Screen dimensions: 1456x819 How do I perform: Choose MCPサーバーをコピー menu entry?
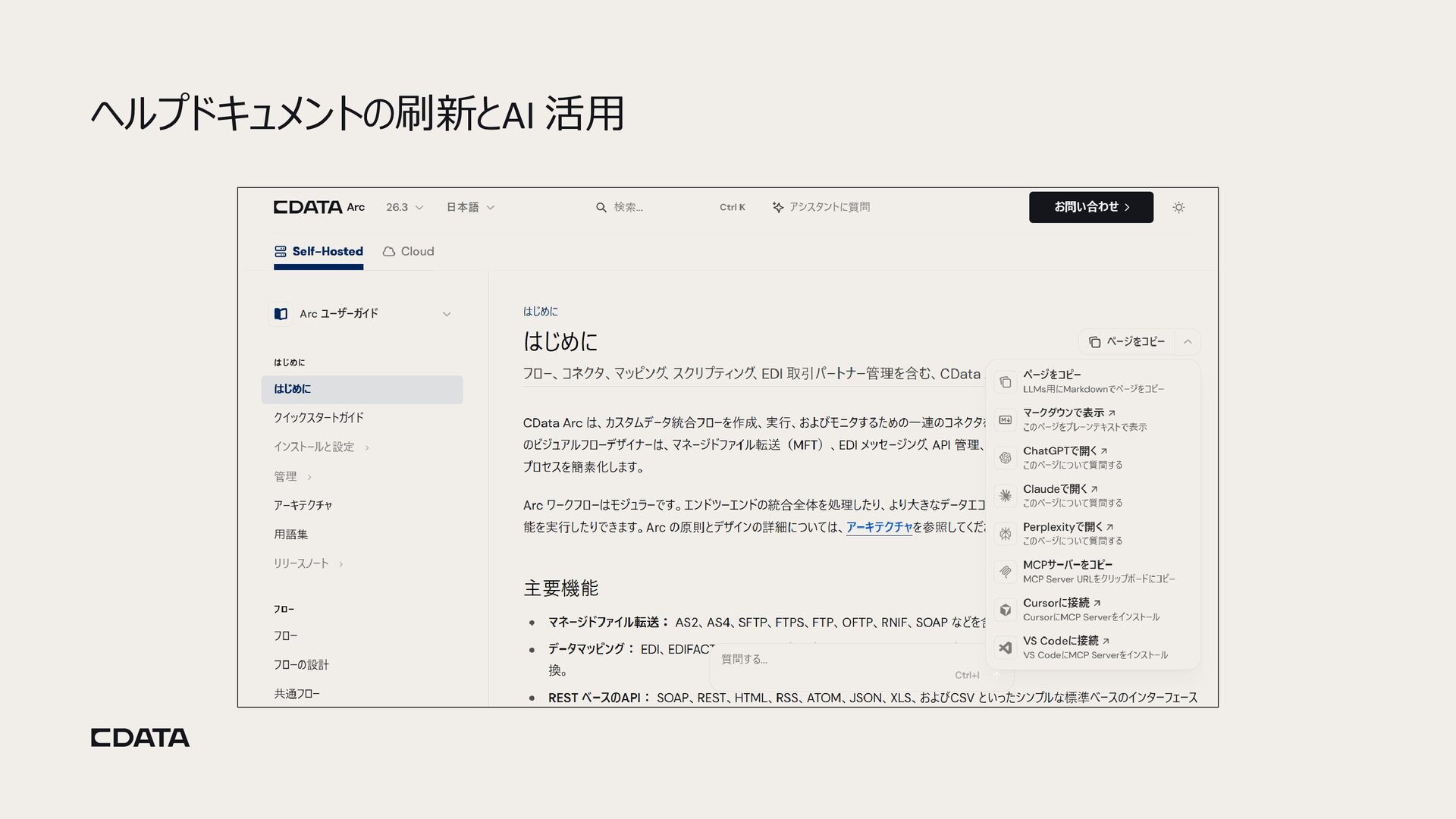(1093, 571)
